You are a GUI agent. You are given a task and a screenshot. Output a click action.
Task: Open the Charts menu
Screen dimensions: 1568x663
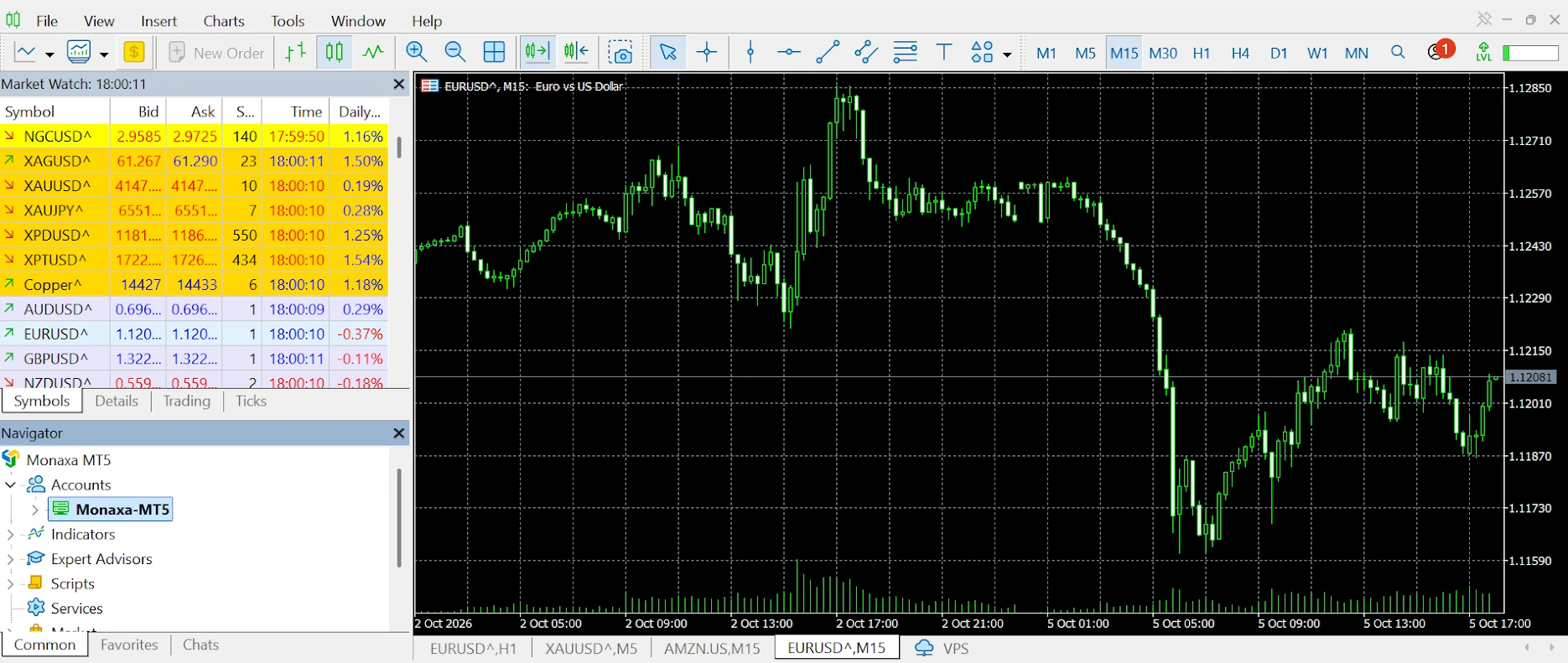point(224,21)
